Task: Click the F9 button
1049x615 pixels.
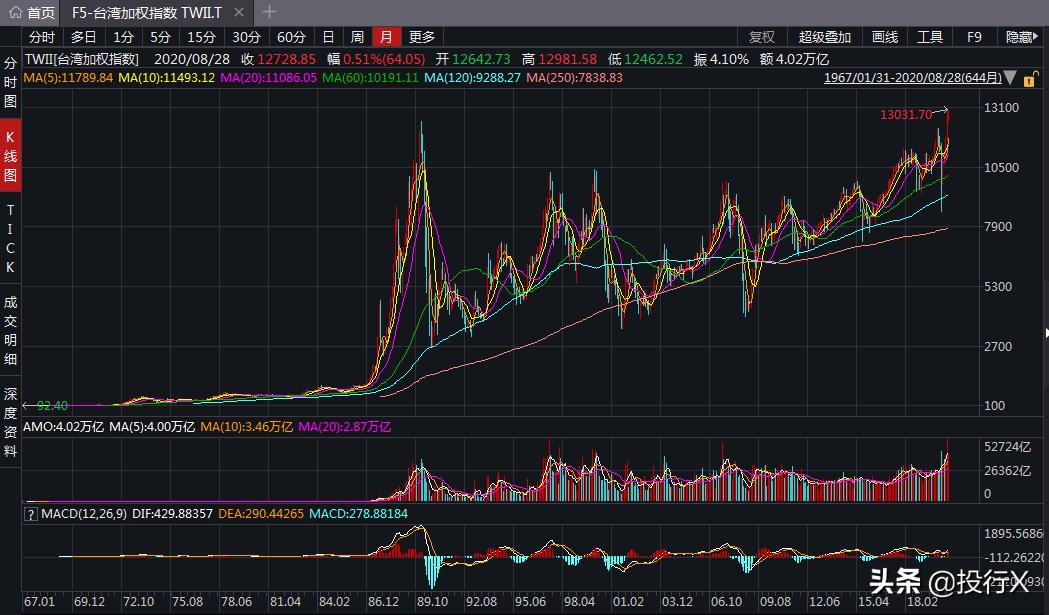Action: click(x=974, y=37)
